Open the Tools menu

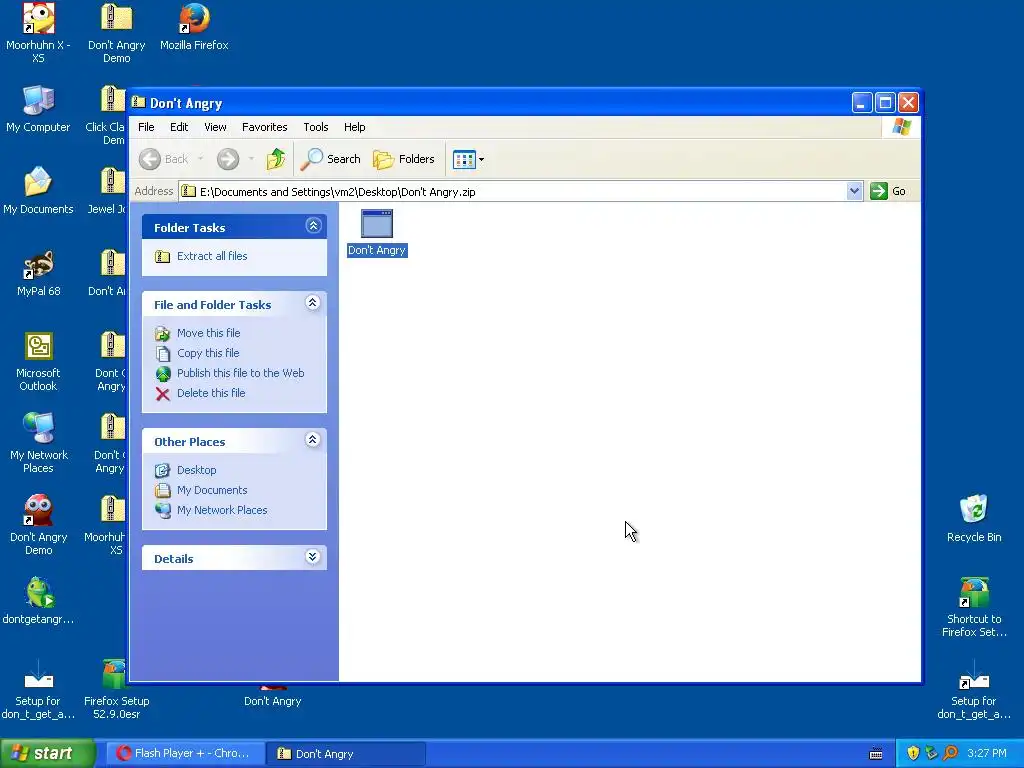coord(315,127)
